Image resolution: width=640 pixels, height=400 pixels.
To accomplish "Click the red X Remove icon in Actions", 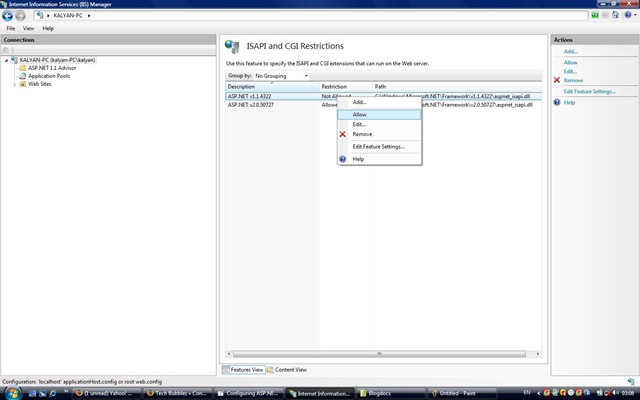I will (x=556, y=80).
